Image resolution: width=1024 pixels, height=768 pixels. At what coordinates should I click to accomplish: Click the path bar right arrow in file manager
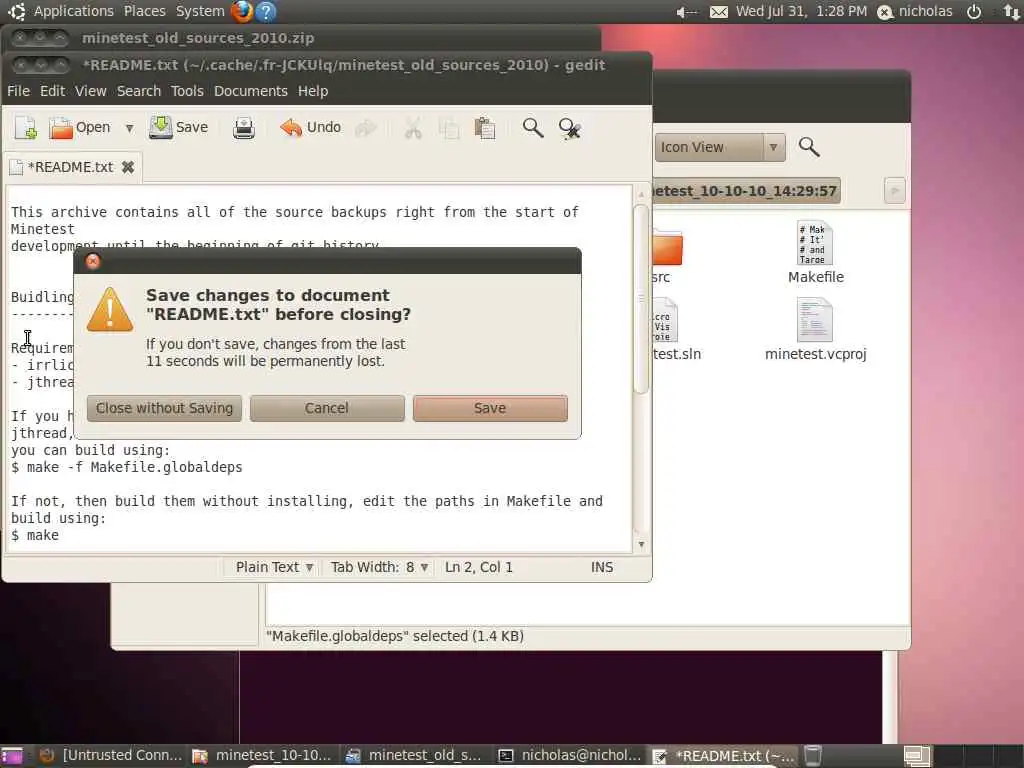[x=895, y=191]
